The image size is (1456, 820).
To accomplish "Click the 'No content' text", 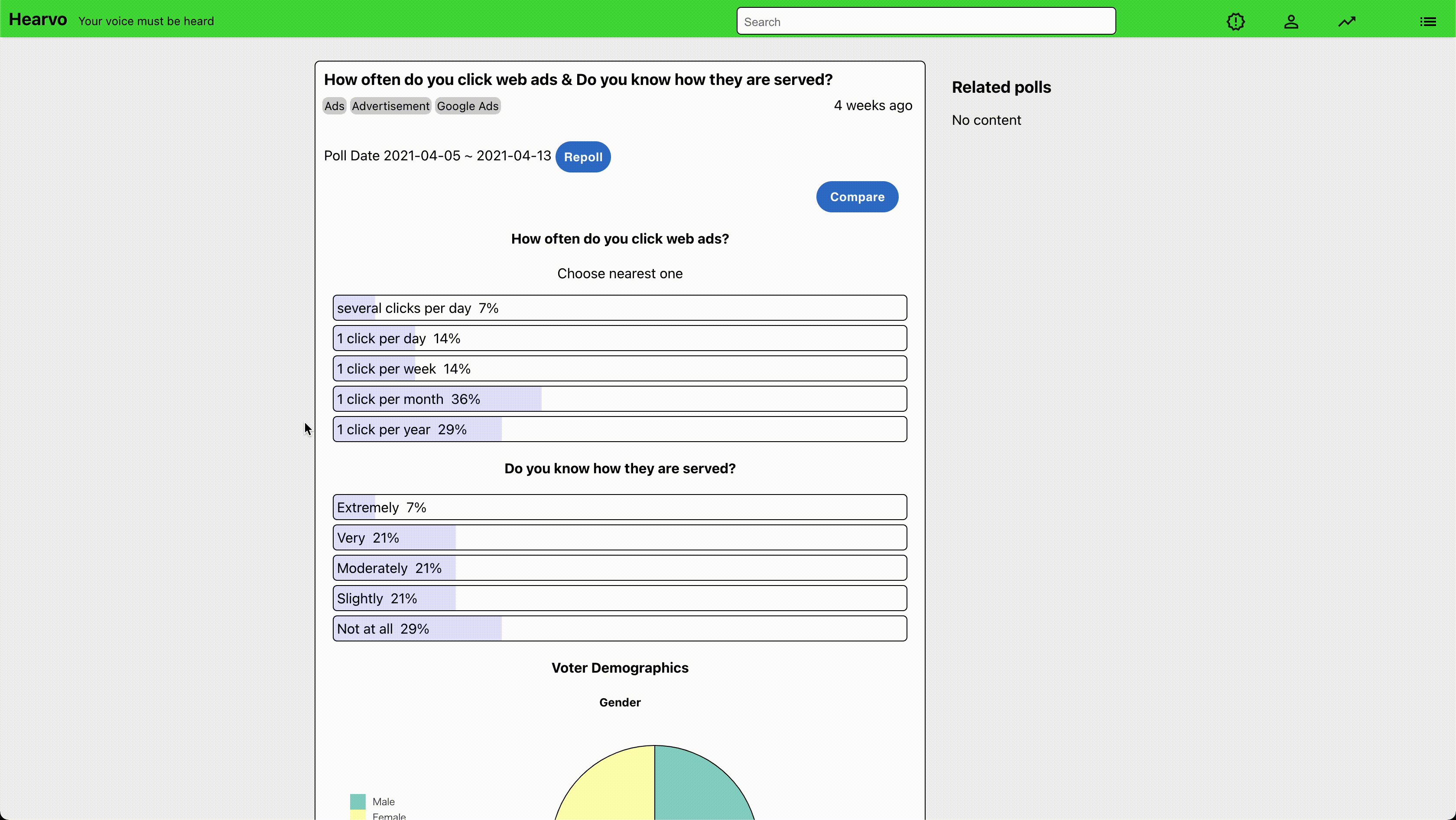I will pyautogui.click(x=986, y=120).
